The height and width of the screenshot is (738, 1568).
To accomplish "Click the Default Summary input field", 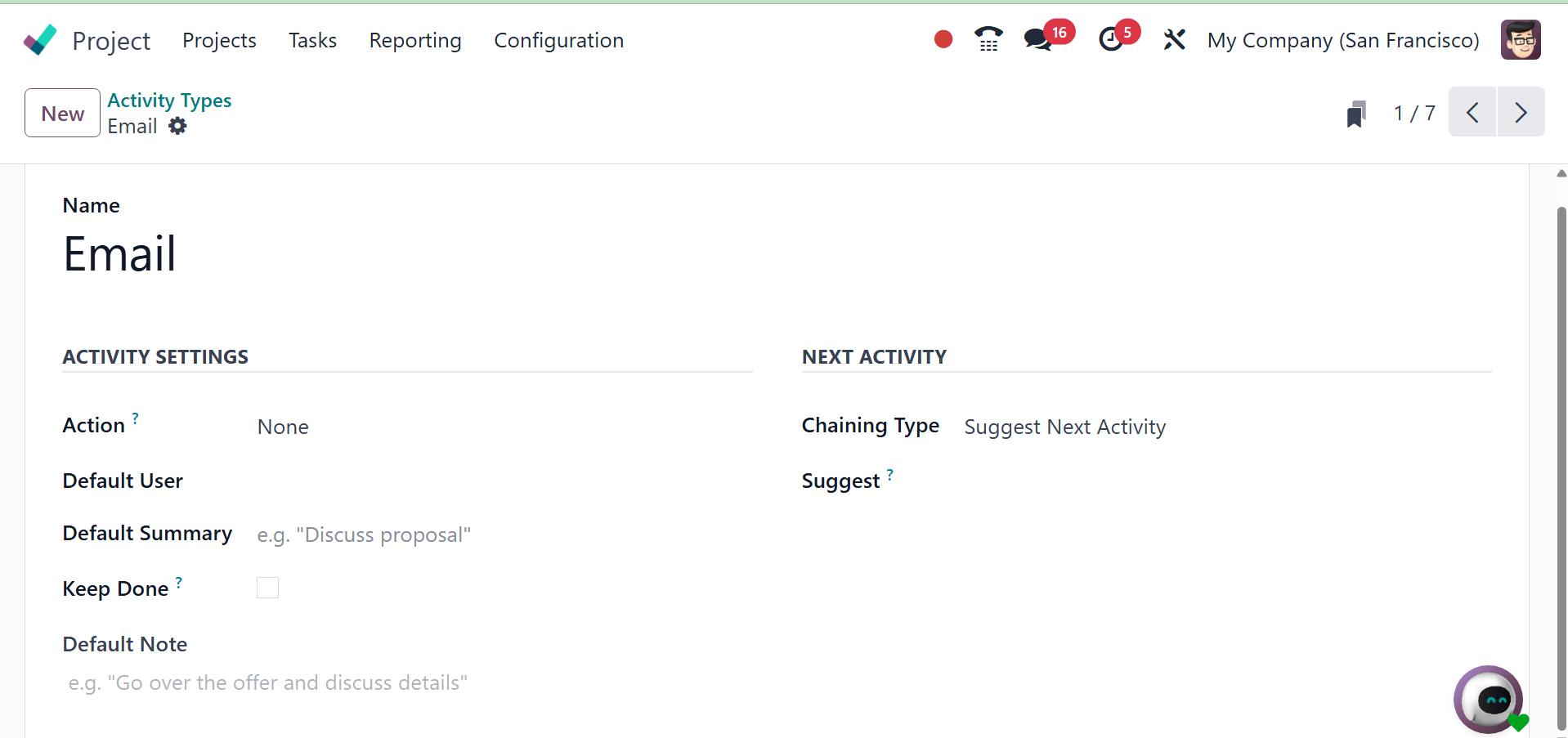I will click(x=504, y=534).
